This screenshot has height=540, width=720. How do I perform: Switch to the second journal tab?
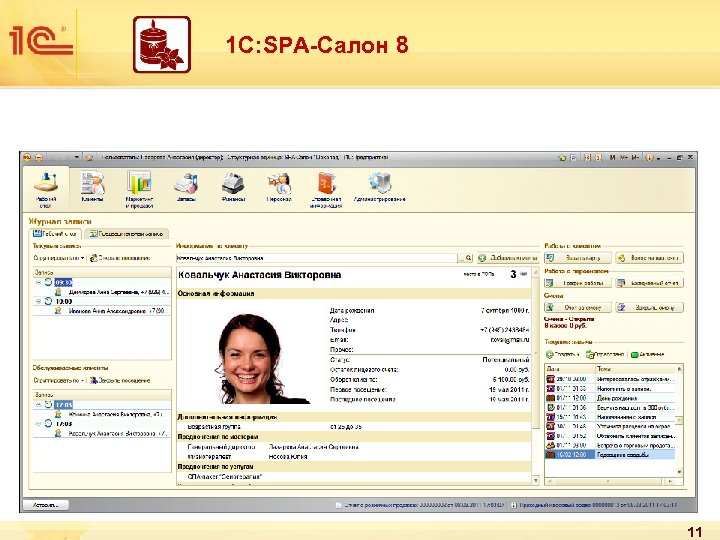[x=127, y=234]
